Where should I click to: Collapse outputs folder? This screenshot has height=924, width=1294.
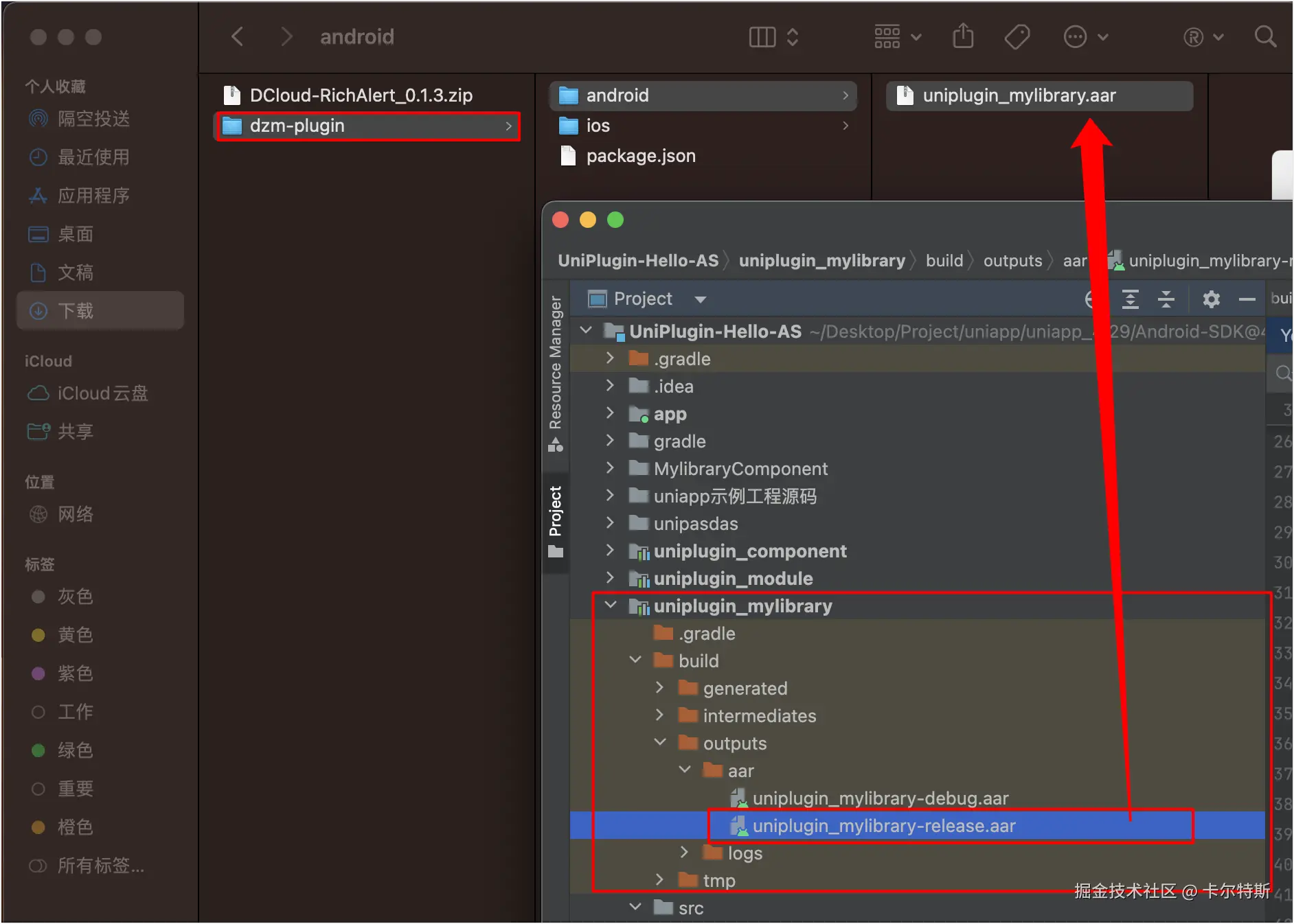(x=660, y=743)
